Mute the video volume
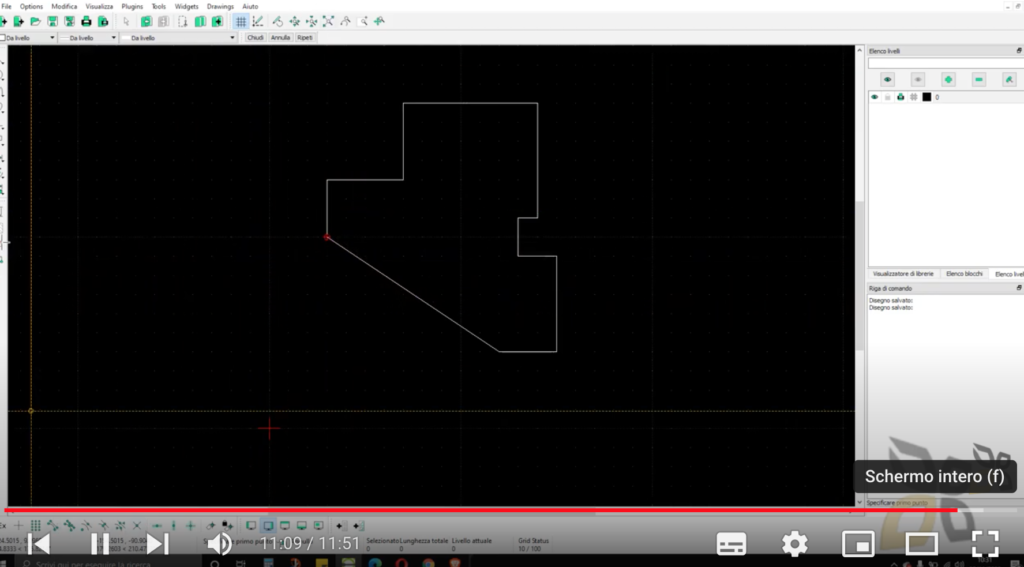The image size is (1024, 567). 219,543
